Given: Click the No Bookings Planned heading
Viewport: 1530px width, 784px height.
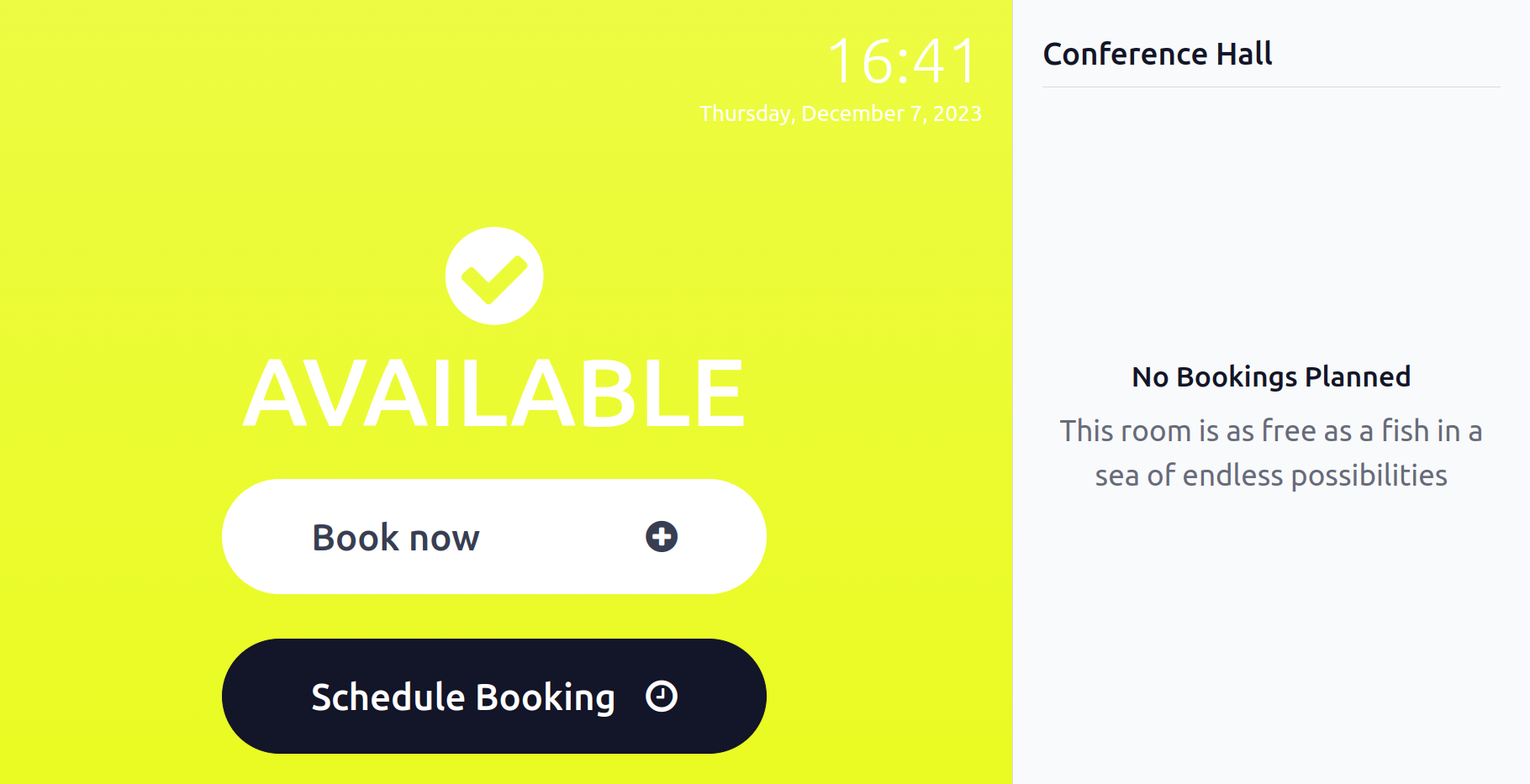Looking at the screenshot, I should pos(1271,376).
